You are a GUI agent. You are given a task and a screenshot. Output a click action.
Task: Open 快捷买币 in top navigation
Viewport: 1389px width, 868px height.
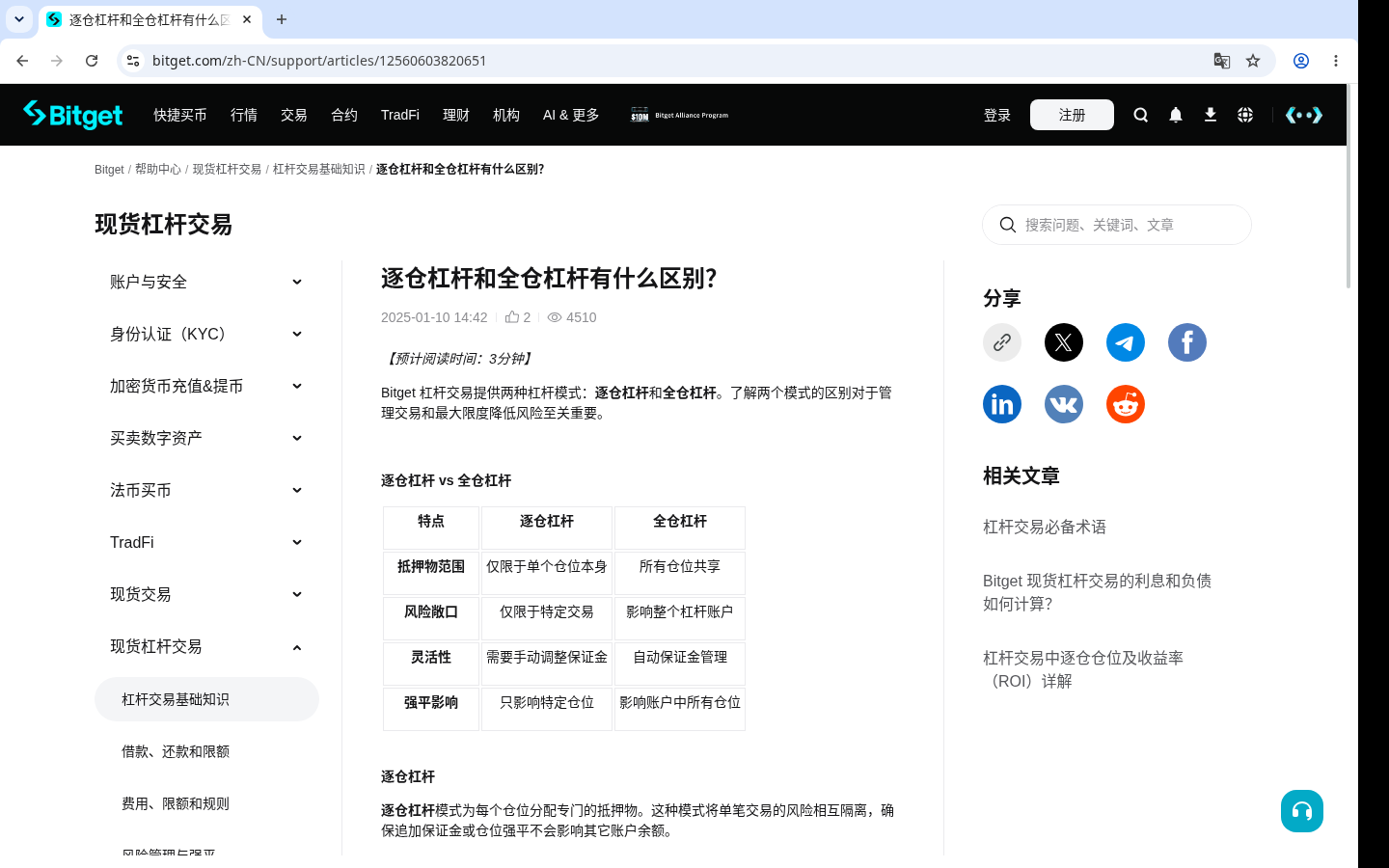[180, 115]
